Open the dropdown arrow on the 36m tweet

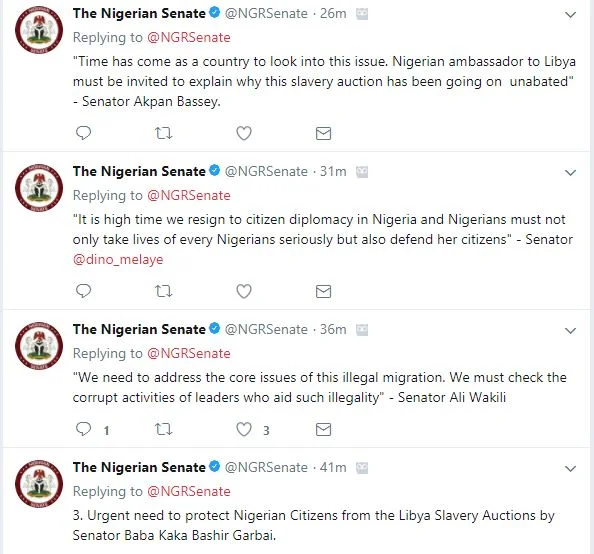coord(570,331)
